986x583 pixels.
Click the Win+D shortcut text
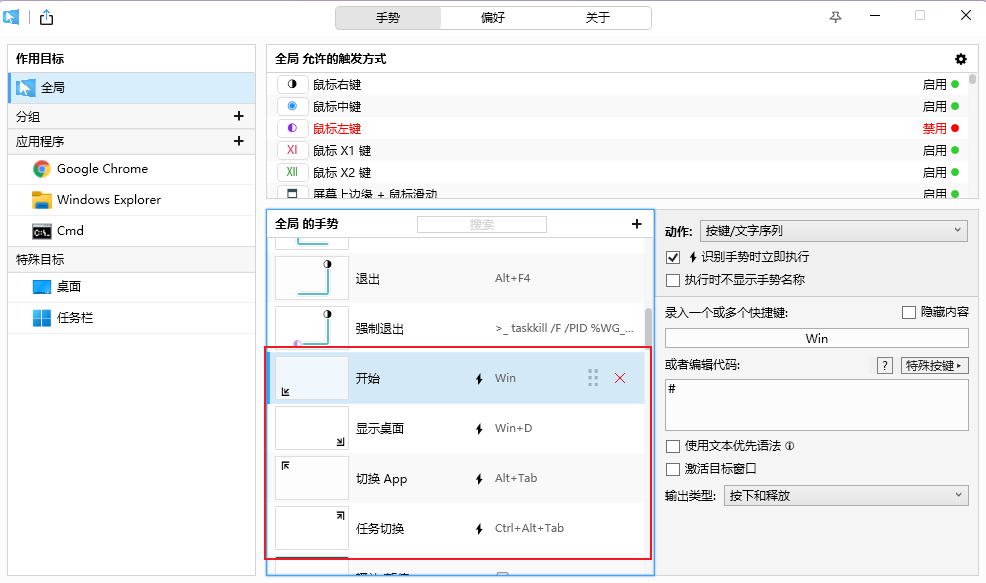click(x=513, y=428)
